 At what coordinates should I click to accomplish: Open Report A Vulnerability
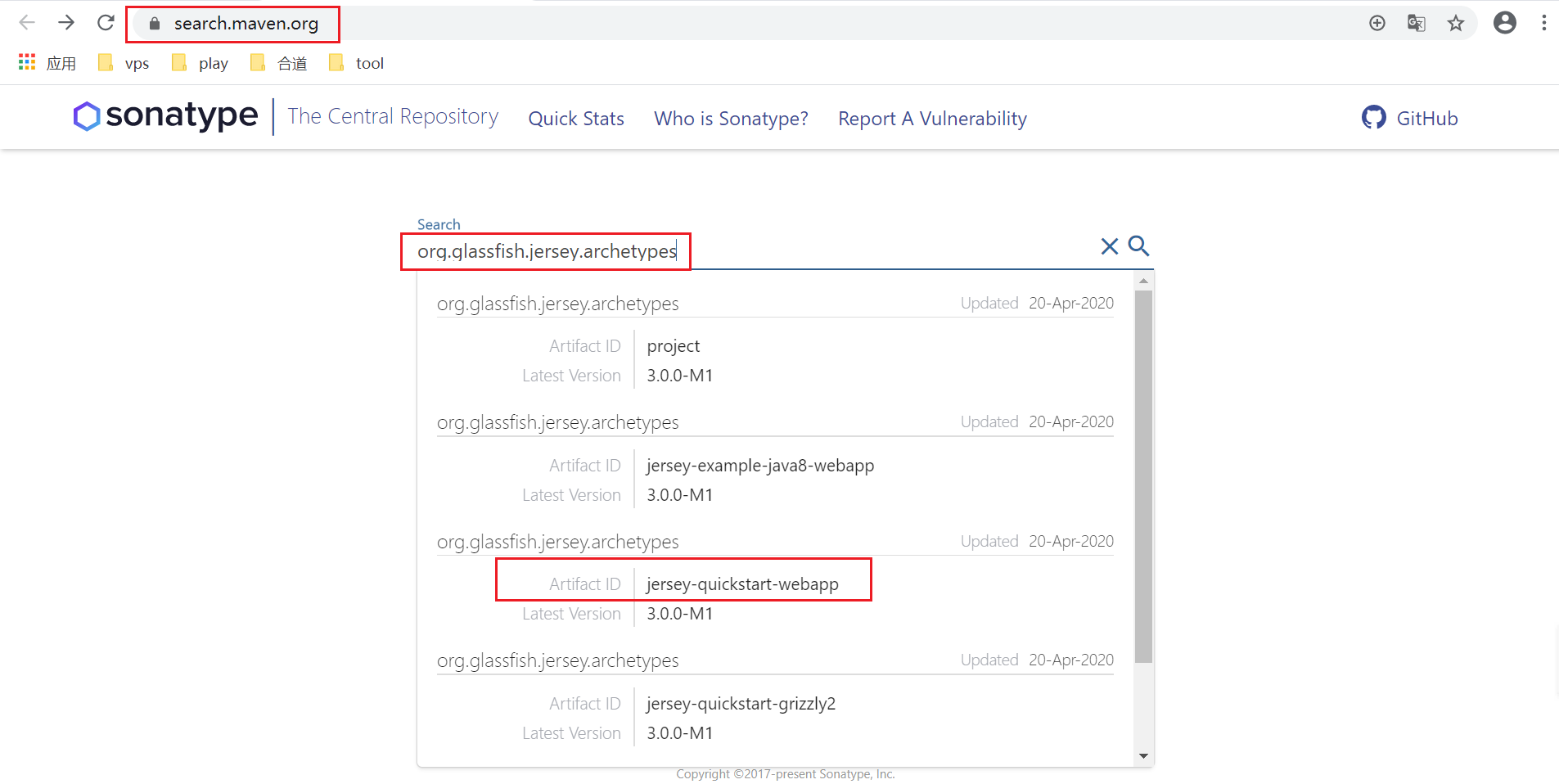tap(932, 119)
